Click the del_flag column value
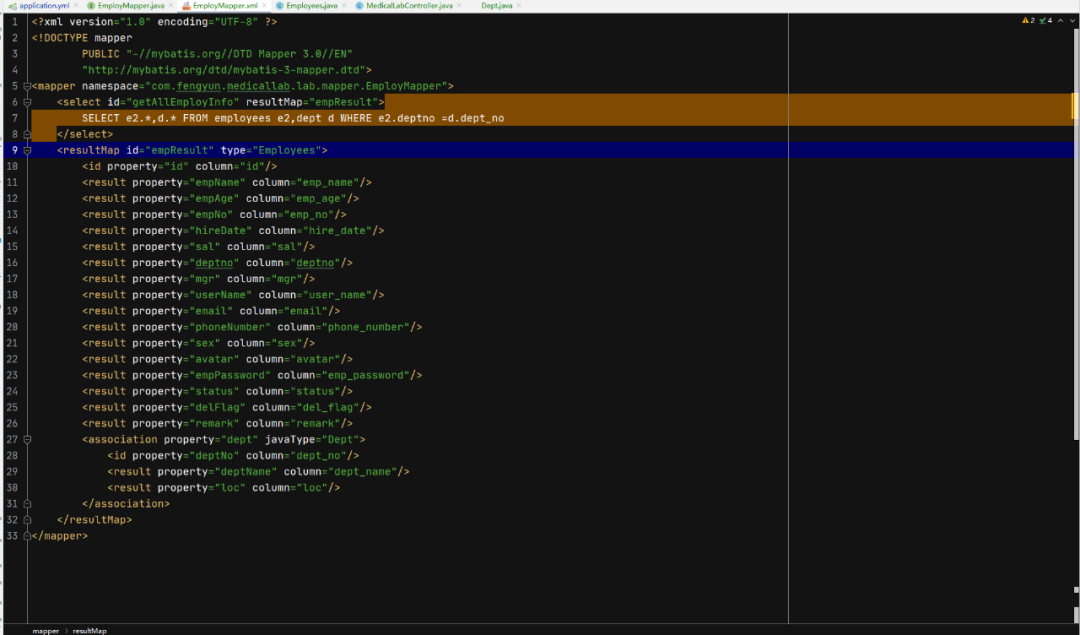This screenshot has width=1080, height=635. [x=327, y=407]
